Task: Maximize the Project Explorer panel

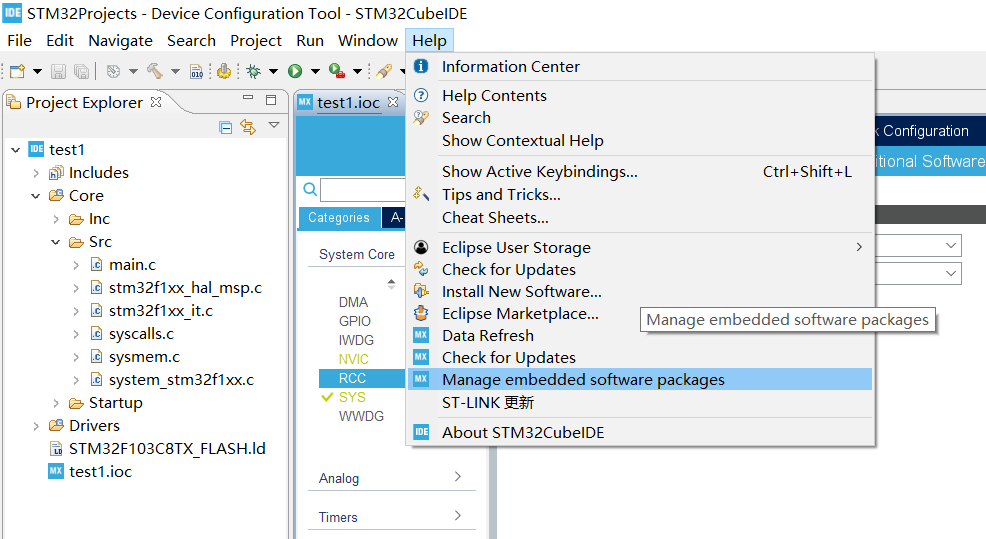Action: 271,99
